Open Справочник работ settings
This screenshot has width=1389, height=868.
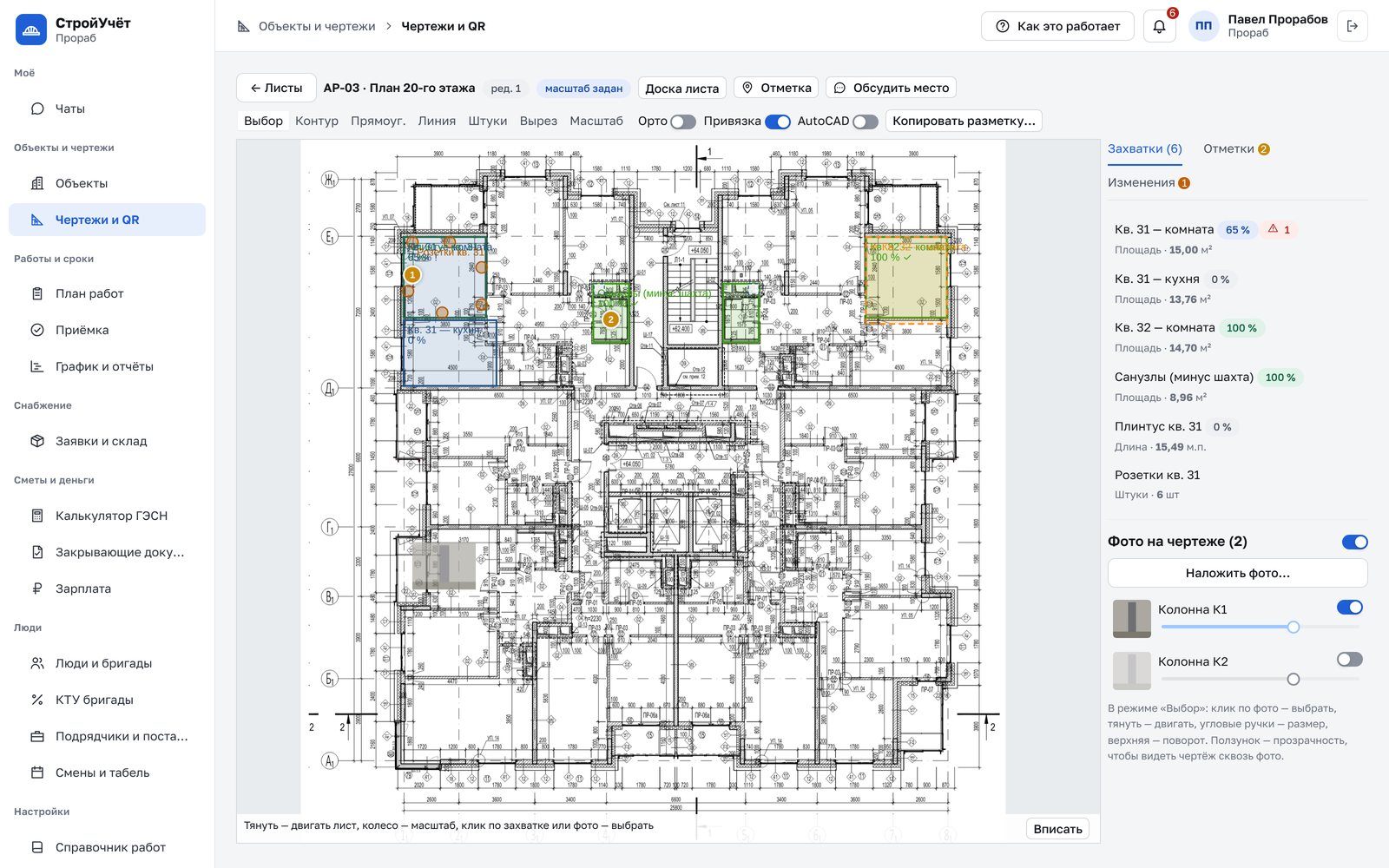[107, 847]
